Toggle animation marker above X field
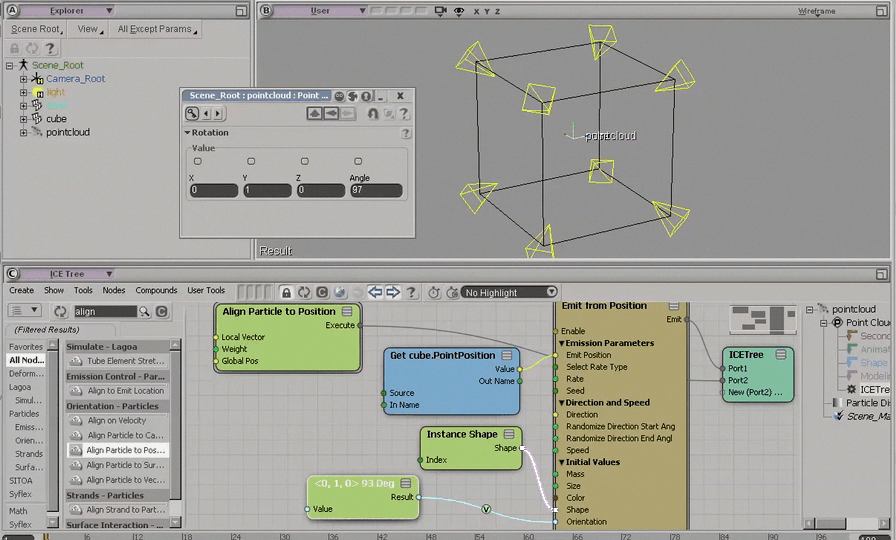 (x=198, y=162)
